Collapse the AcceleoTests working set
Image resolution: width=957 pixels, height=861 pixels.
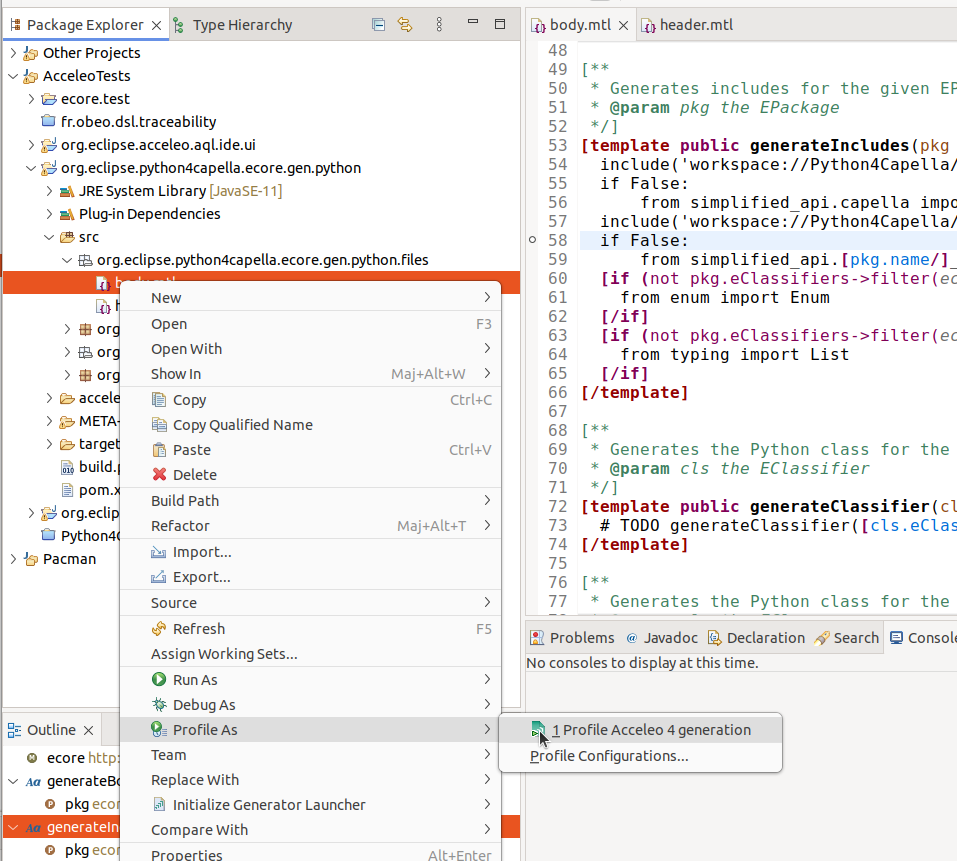point(13,76)
